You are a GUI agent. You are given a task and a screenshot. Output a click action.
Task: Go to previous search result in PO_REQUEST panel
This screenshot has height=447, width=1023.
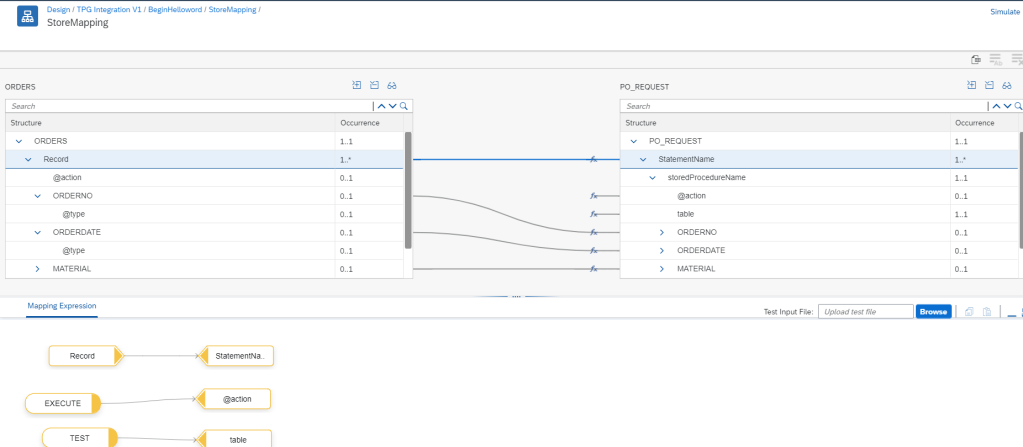click(x=995, y=106)
